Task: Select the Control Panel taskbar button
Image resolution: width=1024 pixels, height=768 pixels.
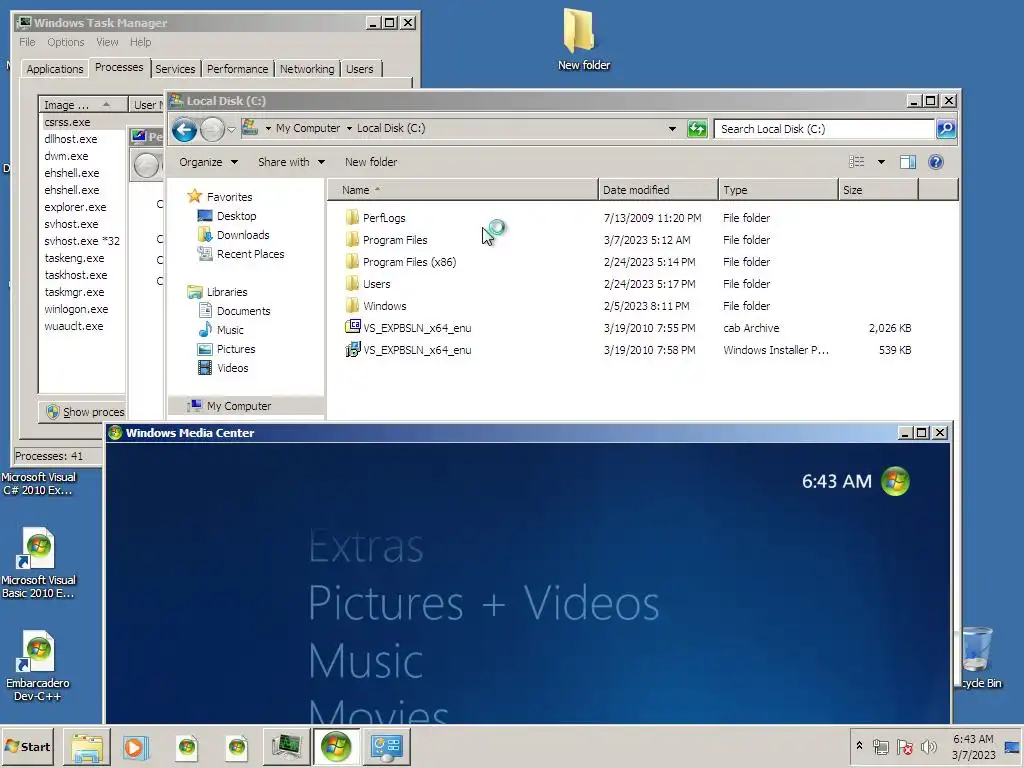Action: click(x=386, y=747)
